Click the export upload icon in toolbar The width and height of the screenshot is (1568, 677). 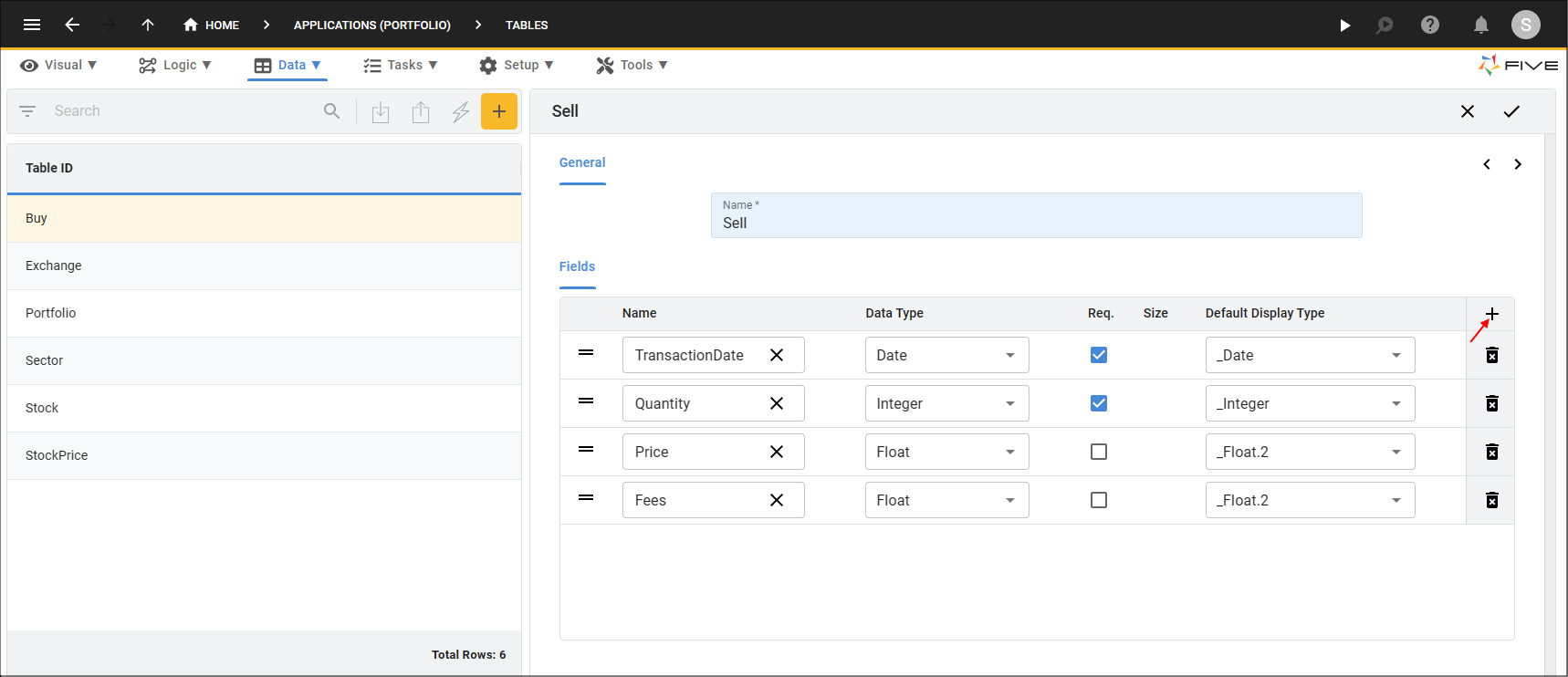pos(421,111)
